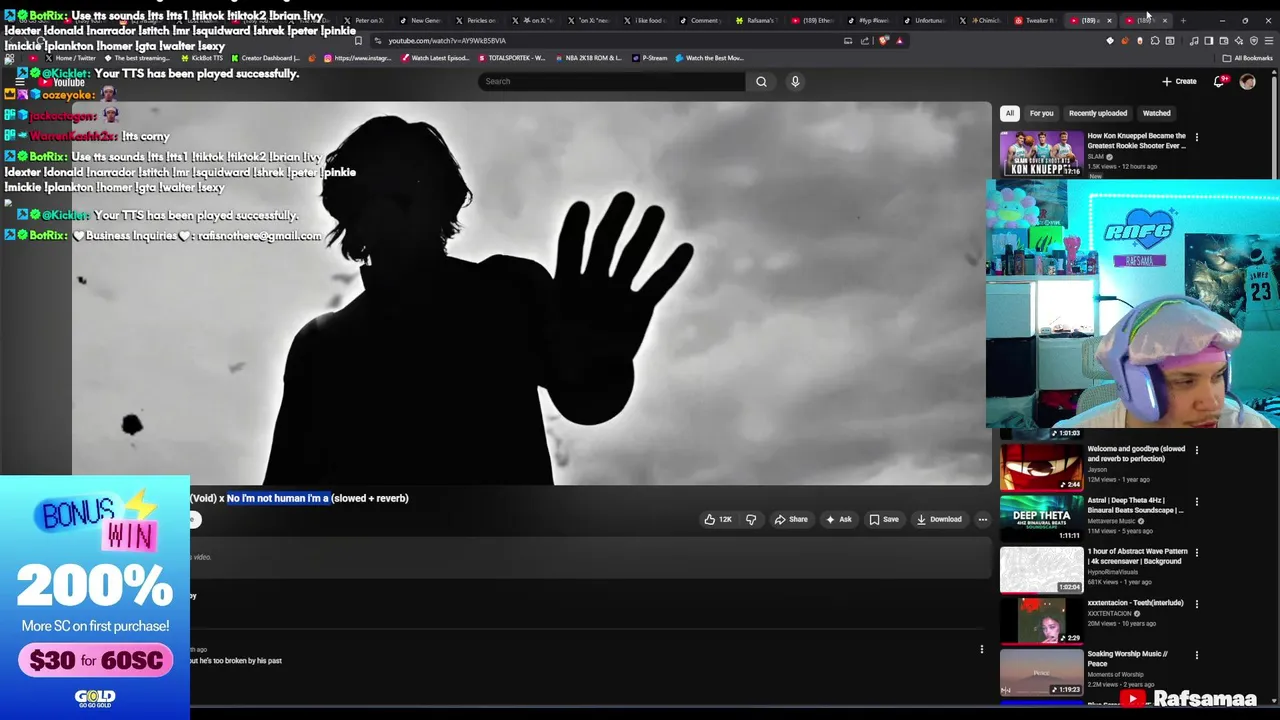Open the KickBot TTS bookmark
Viewport: 1280px width, 720px height.
tap(202, 58)
